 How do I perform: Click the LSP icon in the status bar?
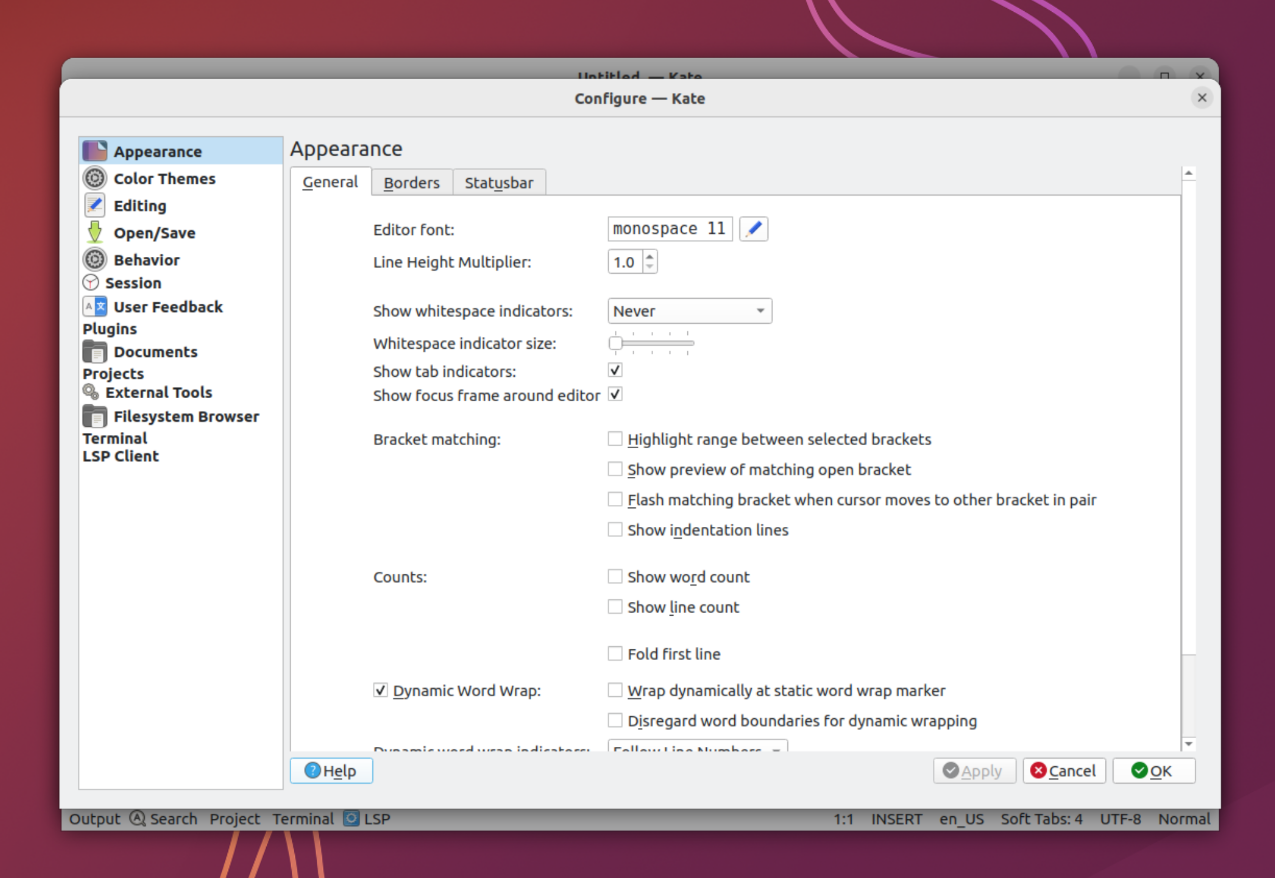(x=351, y=818)
